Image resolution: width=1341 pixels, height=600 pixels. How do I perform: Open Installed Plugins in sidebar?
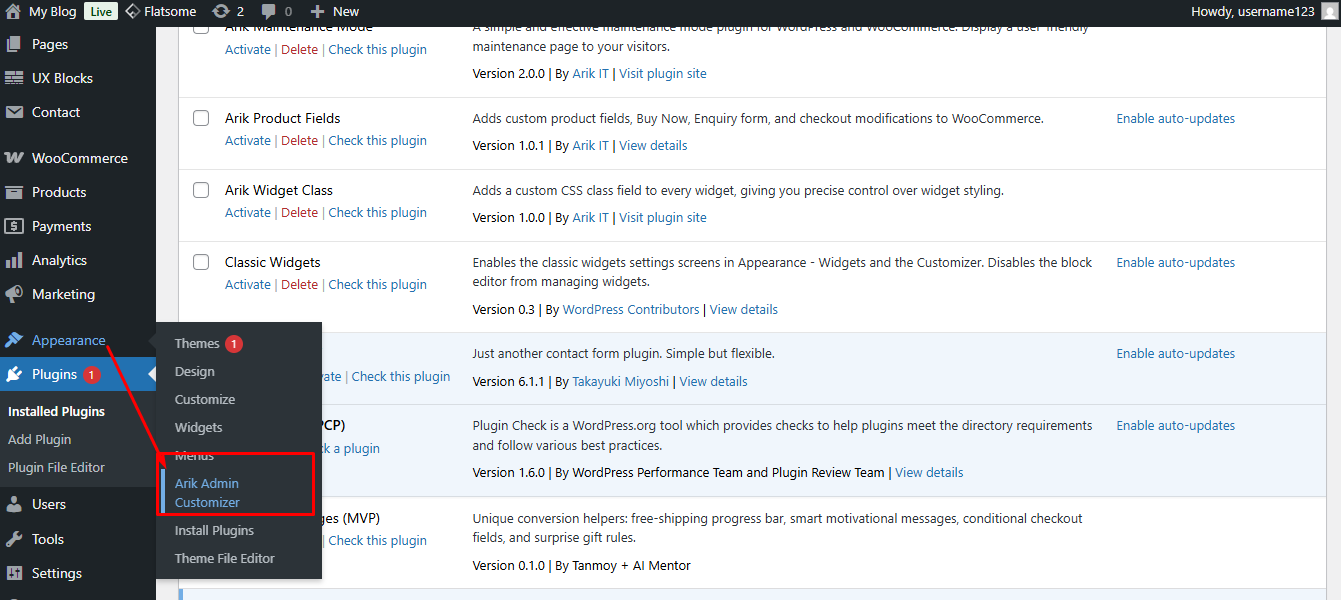(x=56, y=411)
